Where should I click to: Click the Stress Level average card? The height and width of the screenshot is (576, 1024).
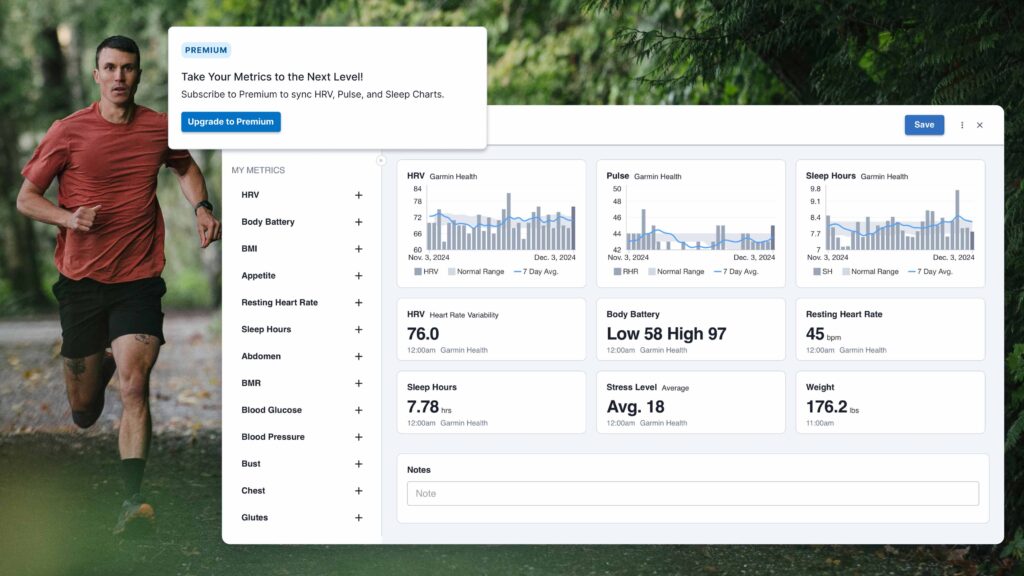690,402
